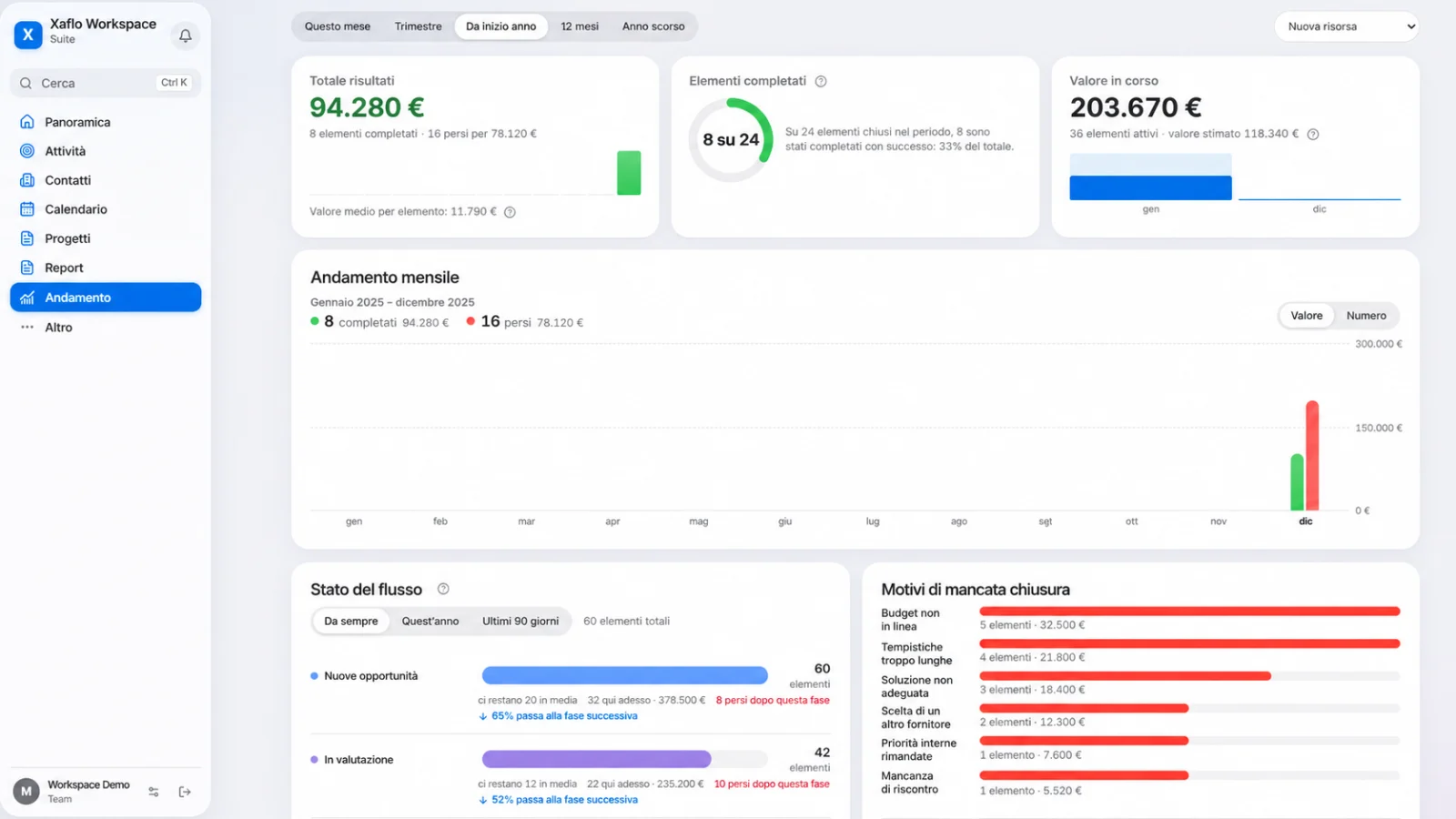The image size is (1456, 819).
Task: Click help icon beside Stato del flusso
Action: [443, 589]
